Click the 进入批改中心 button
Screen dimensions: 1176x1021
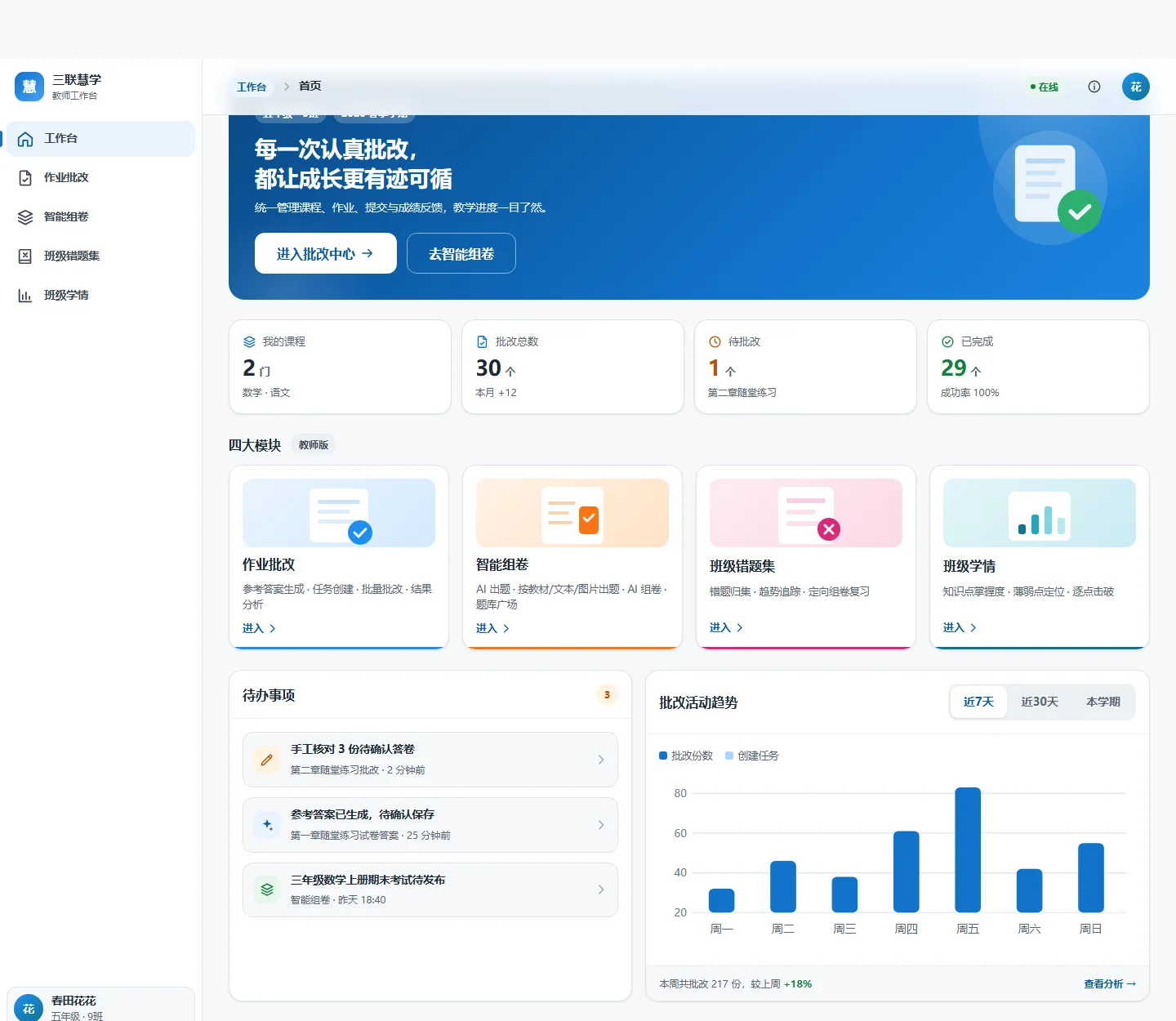pos(326,253)
